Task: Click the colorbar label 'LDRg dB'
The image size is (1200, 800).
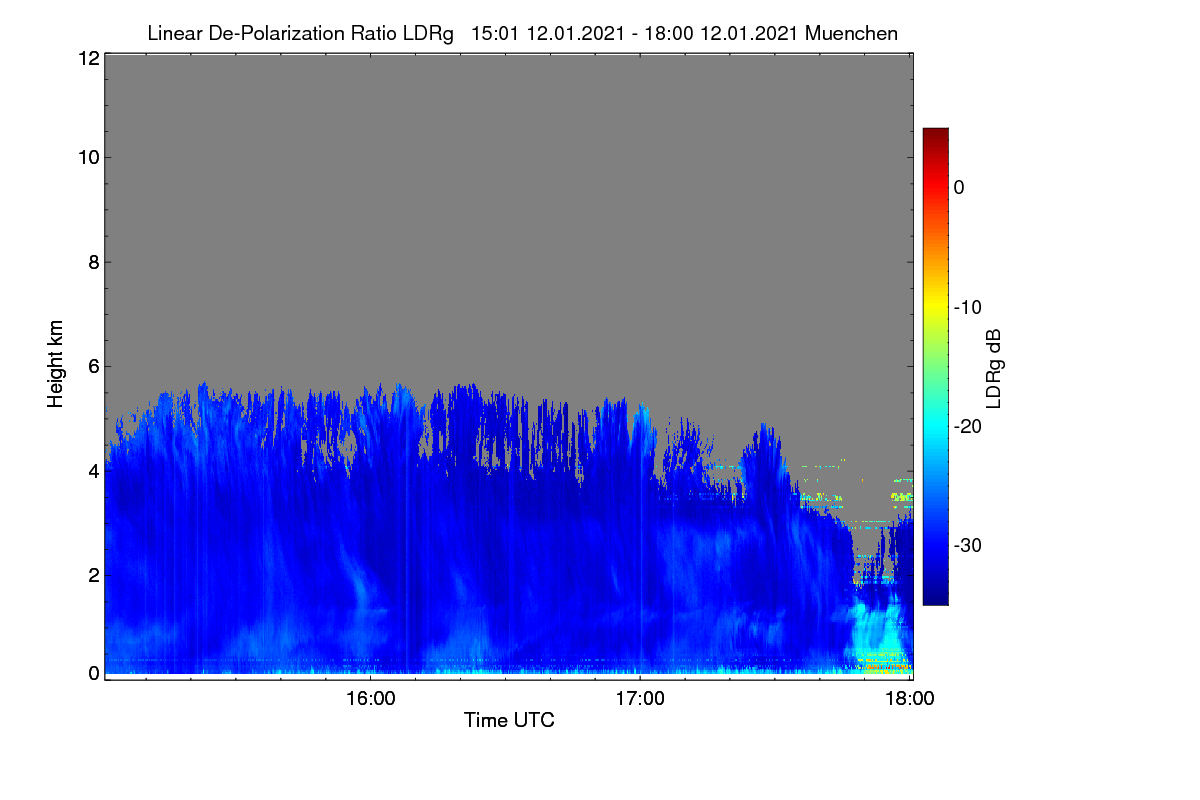Action: [x=994, y=368]
